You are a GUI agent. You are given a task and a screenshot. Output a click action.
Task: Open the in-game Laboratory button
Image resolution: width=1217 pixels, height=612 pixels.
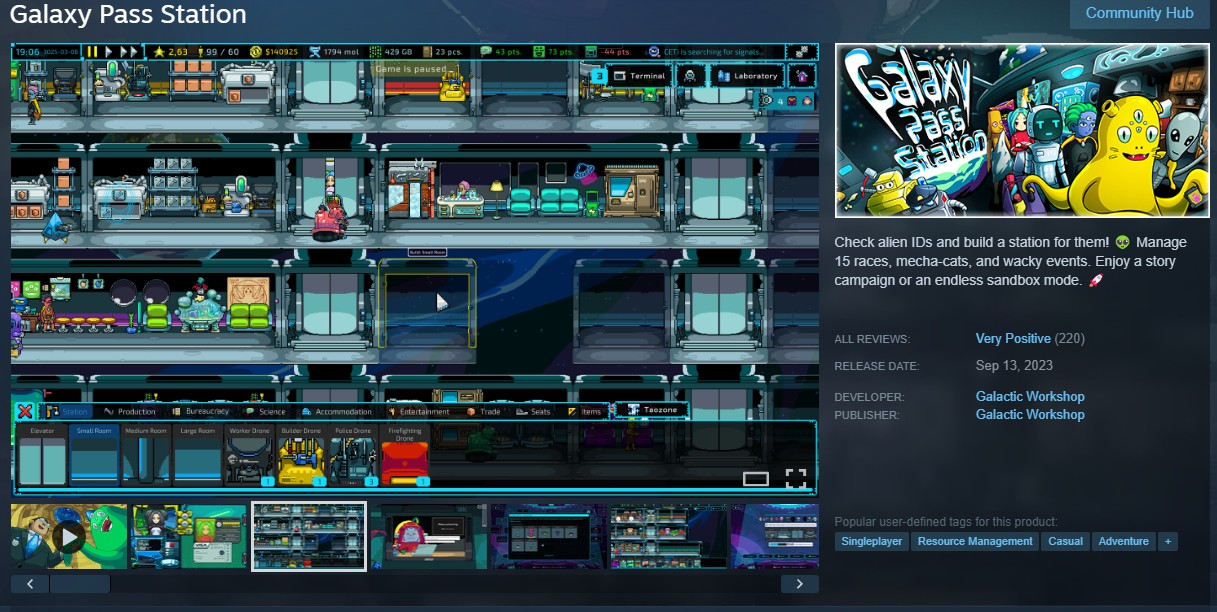(x=746, y=76)
